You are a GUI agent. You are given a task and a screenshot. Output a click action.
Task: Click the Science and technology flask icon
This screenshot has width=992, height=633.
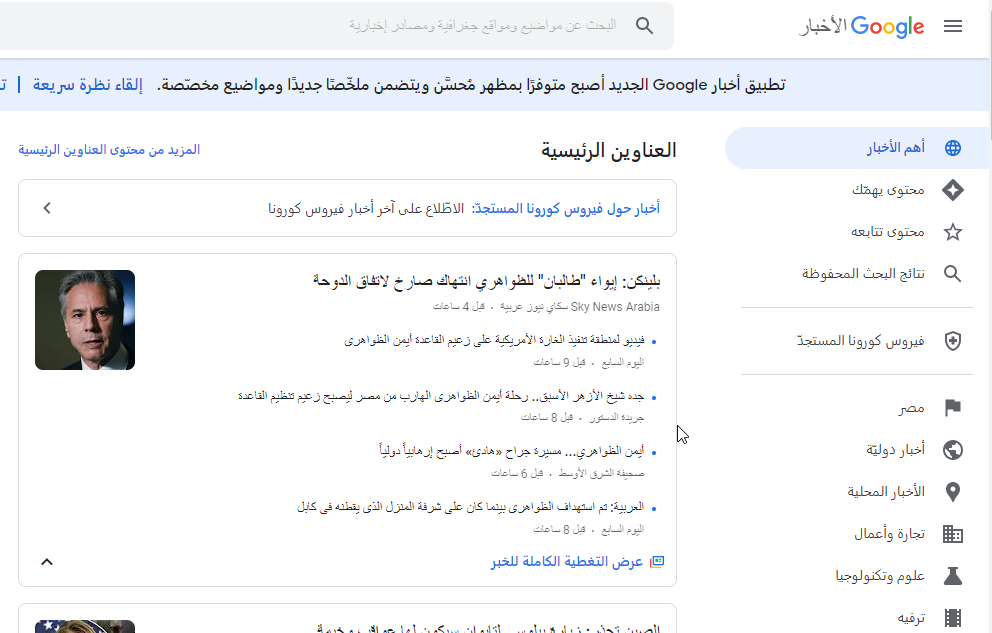coord(953,576)
